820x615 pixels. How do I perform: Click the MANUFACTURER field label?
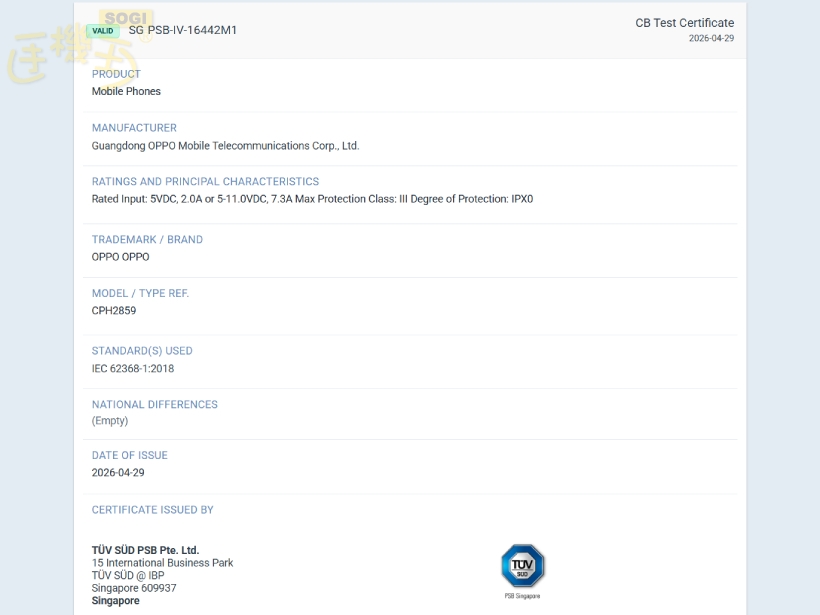(134, 128)
